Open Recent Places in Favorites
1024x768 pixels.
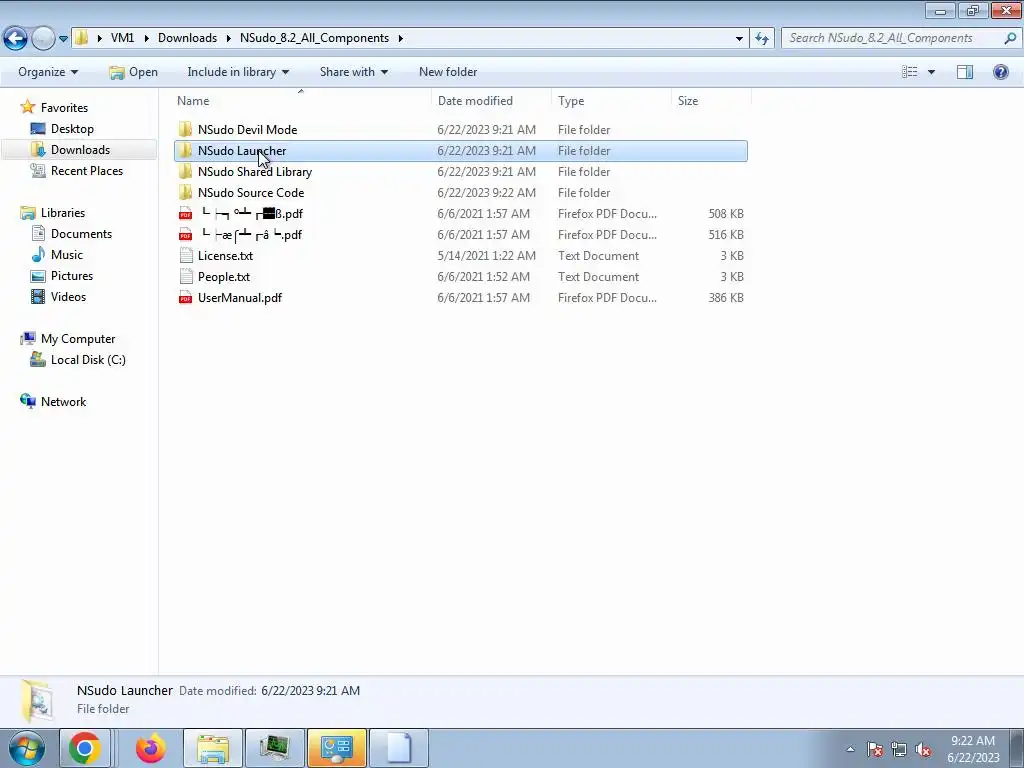[x=86, y=170]
